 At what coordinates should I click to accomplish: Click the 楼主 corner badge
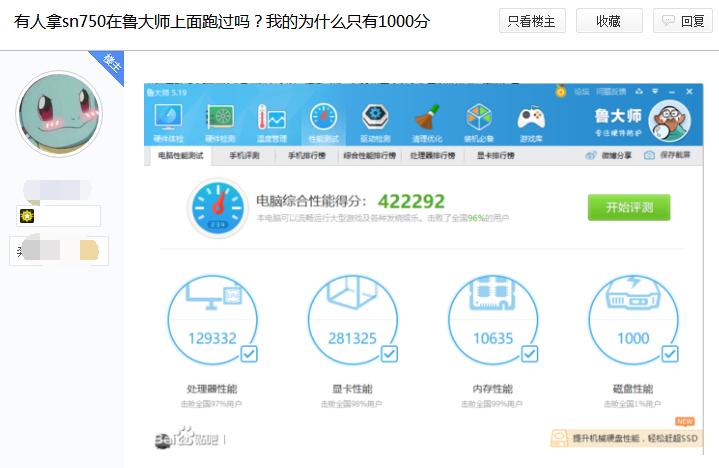click(110, 64)
